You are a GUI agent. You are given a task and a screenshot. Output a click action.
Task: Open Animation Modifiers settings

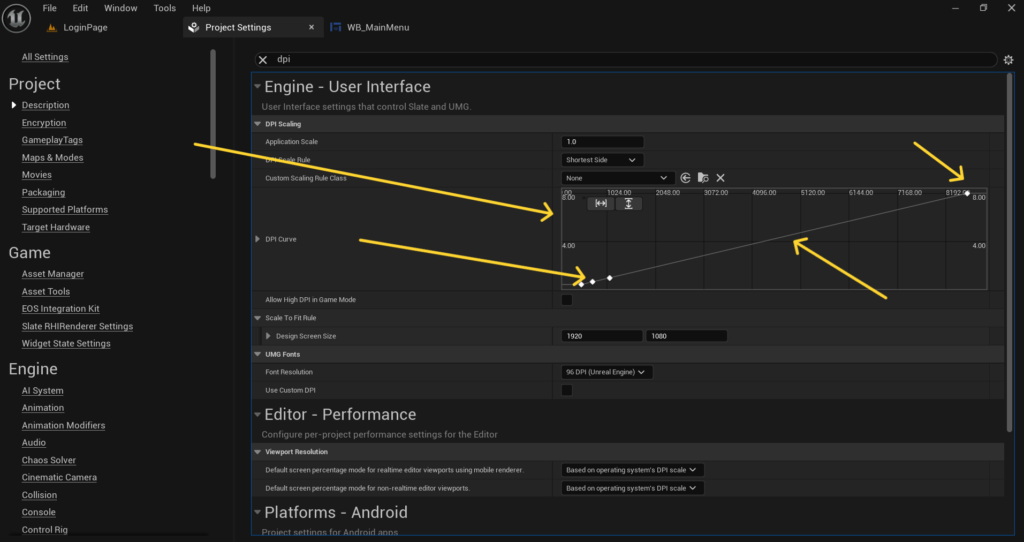[63, 425]
